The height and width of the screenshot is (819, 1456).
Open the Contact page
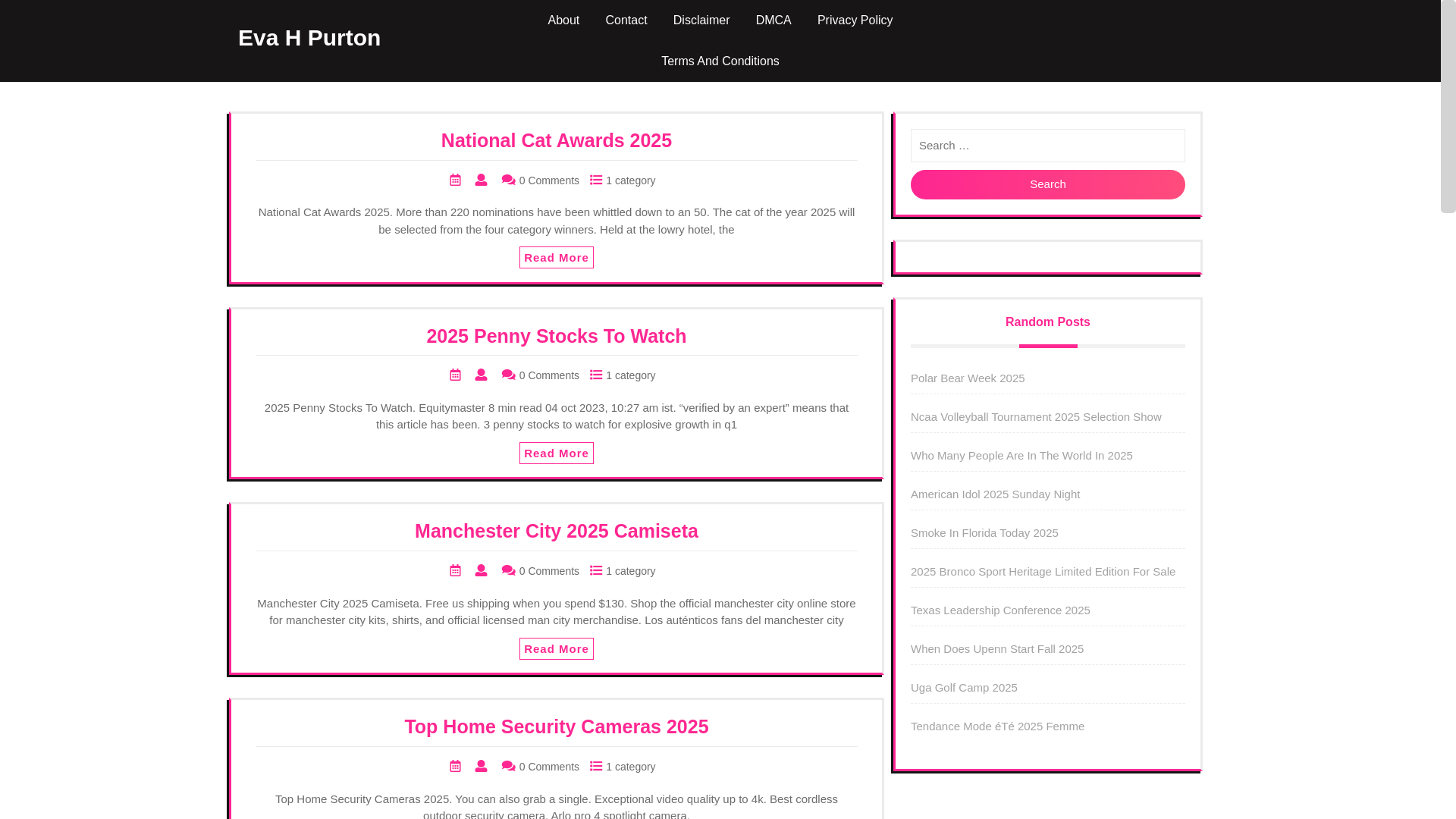[x=626, y=20]
